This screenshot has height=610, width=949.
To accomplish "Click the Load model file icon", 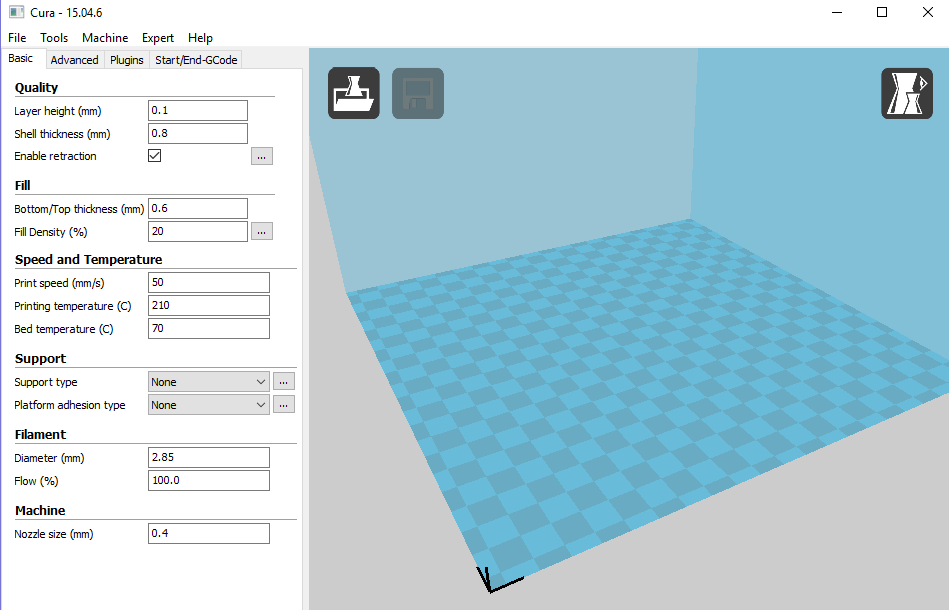I will tap(353, 92).
